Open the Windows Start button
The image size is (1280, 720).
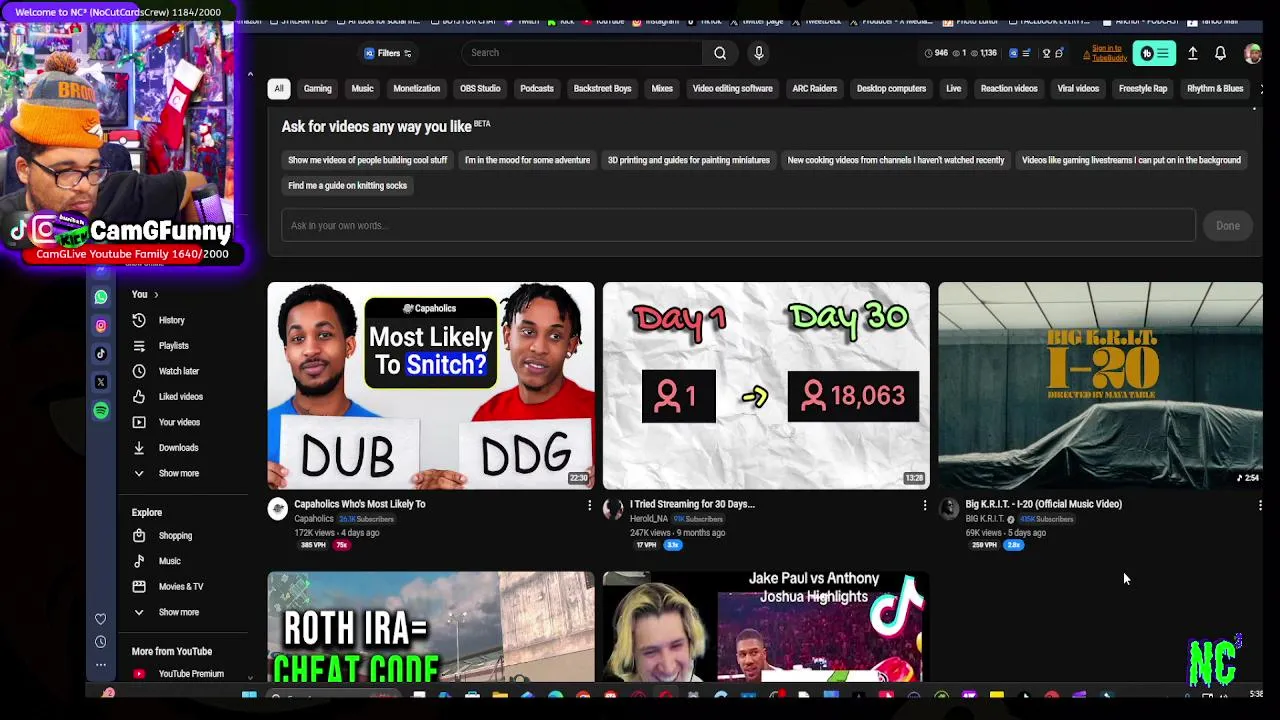(x=249, y=696)
